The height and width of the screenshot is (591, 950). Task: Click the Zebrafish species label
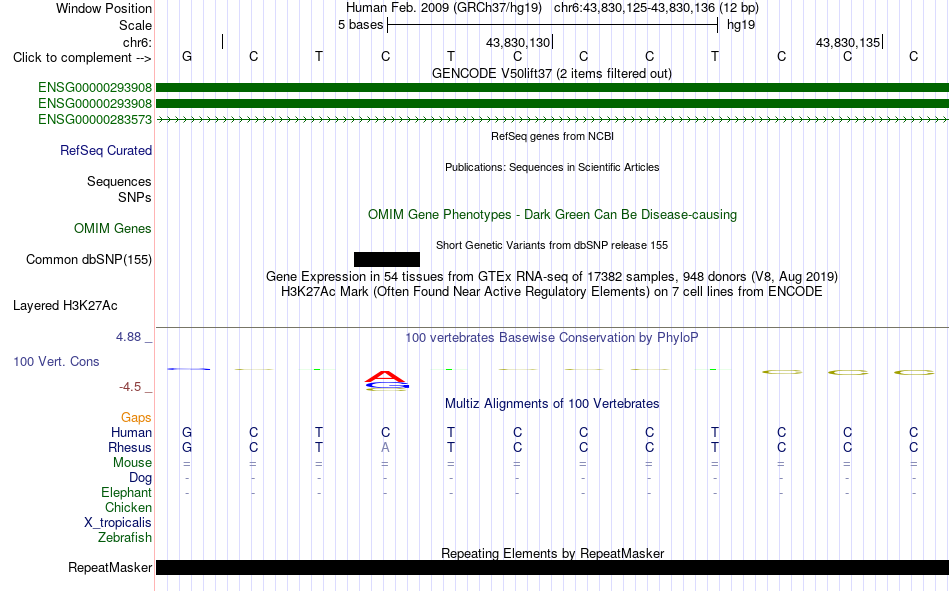pos(125,538)
